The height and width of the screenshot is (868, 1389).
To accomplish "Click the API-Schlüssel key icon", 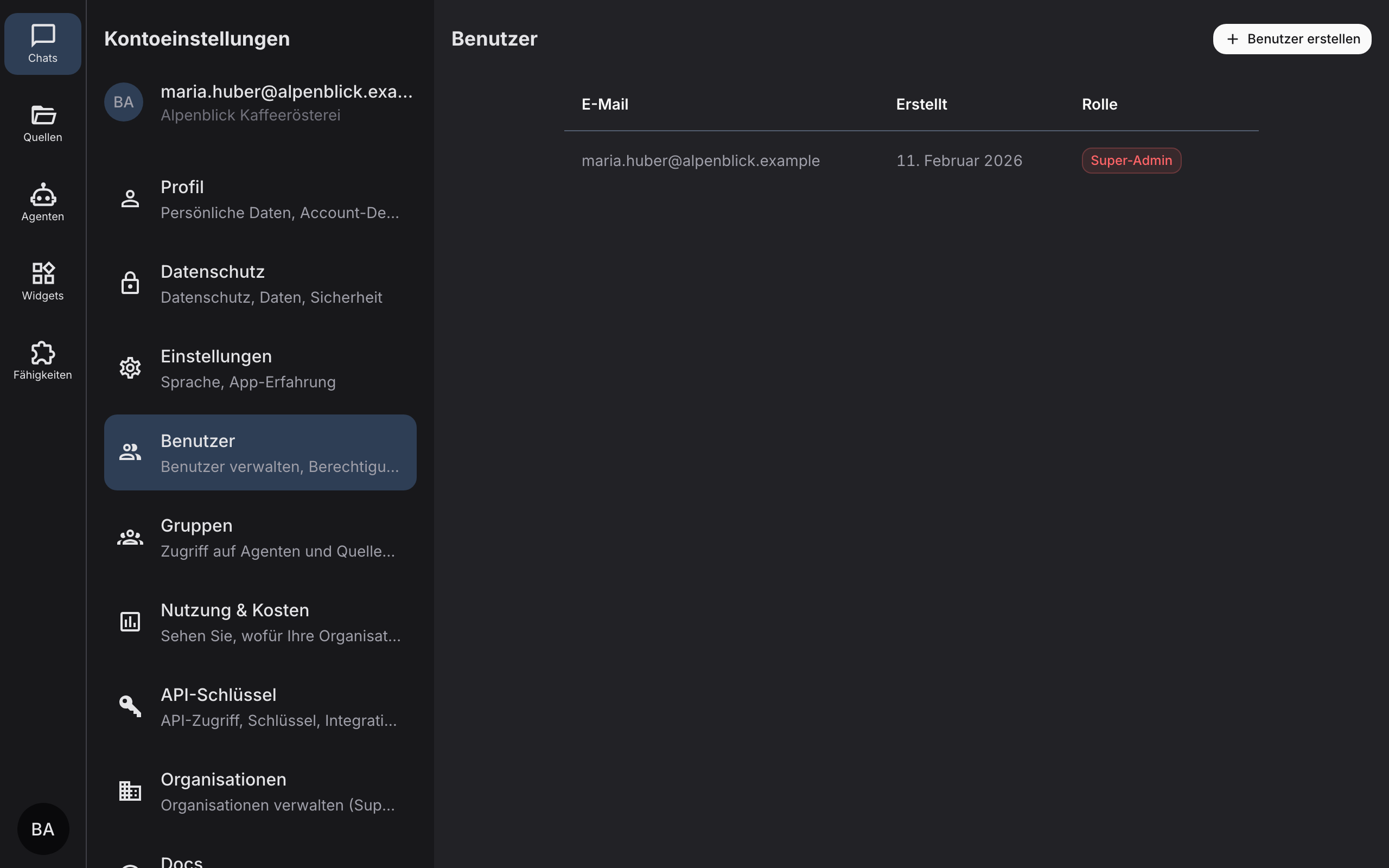I will 130,706.
